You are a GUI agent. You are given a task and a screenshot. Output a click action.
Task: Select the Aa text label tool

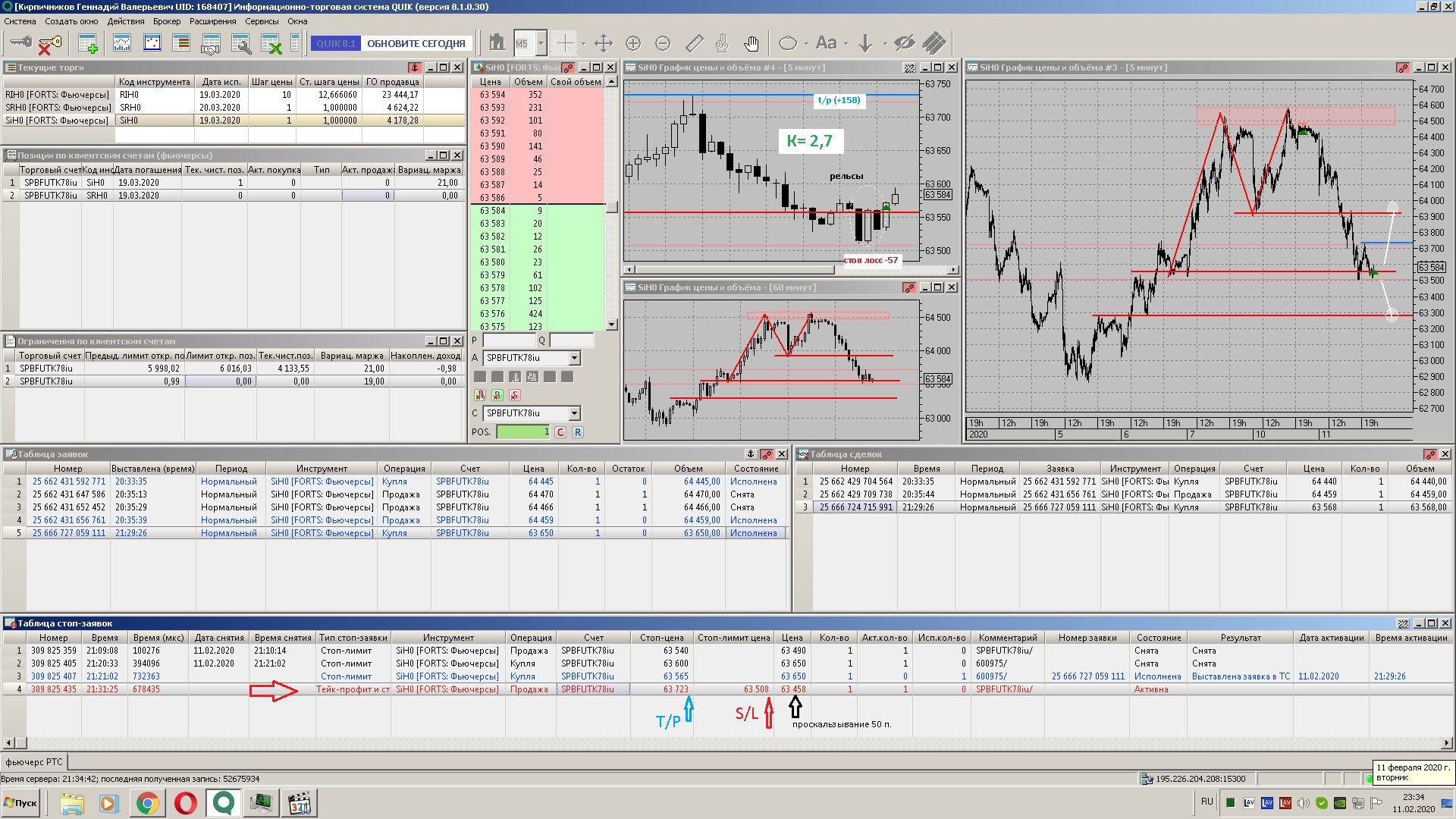pos(826,43)
